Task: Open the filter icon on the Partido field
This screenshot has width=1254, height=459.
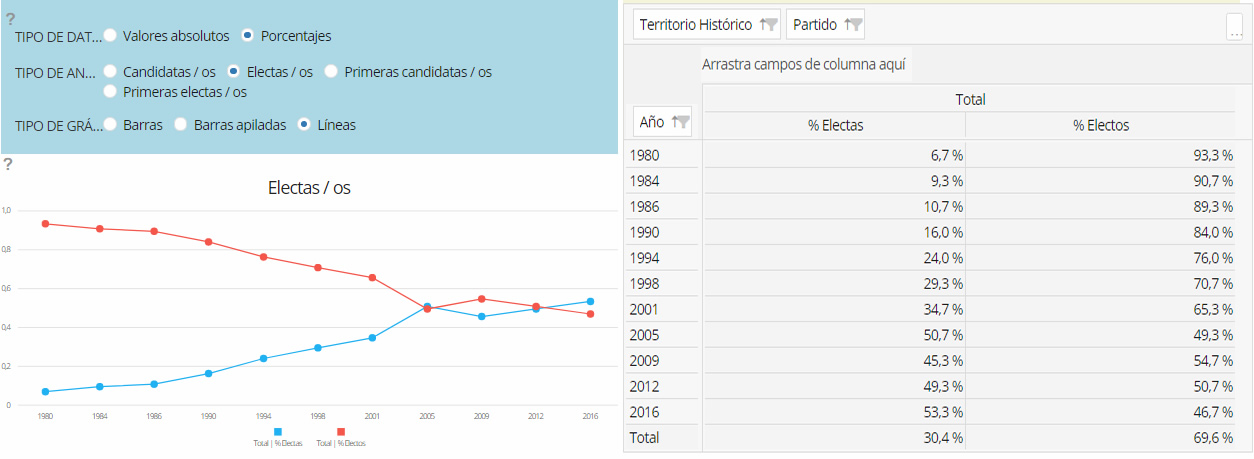Action: 854,24
